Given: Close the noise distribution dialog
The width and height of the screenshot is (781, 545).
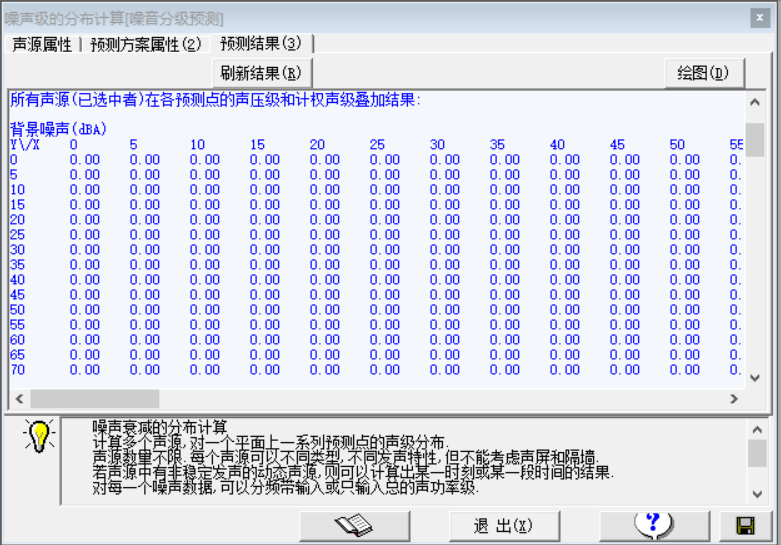Looking at the screenshot, I should tap(760, 18).
